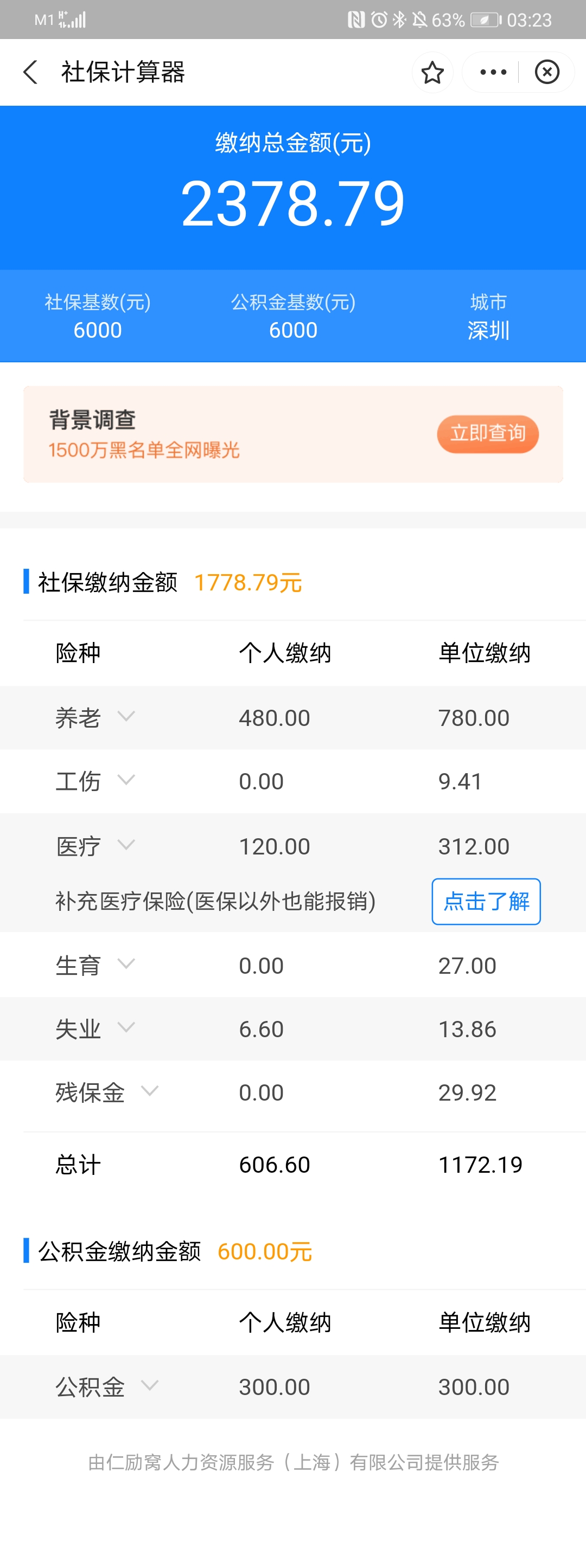
Task: Favorite the mini program with star icon
Action: [432, 73]
